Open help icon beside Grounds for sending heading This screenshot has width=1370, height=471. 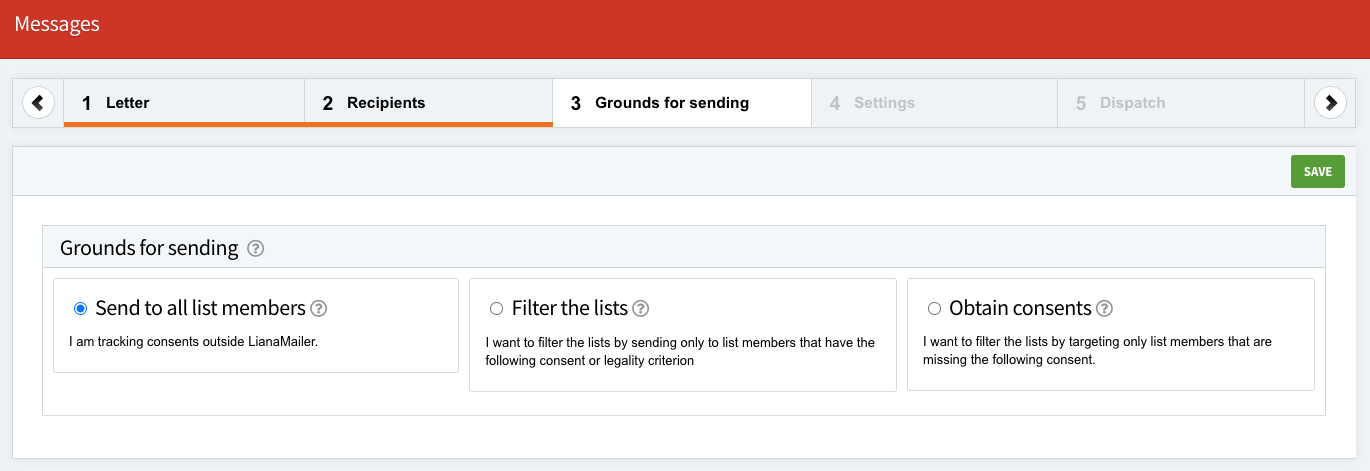pyautogui.click(x=255, y=249)
